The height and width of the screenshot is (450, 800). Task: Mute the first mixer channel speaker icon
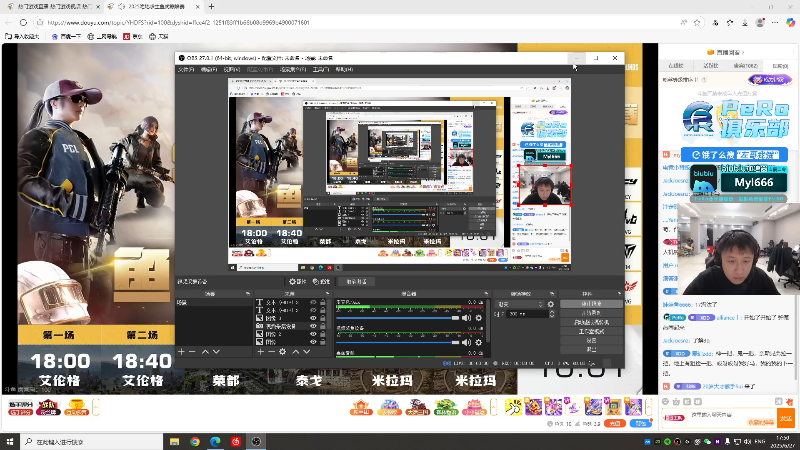point(466,318)
